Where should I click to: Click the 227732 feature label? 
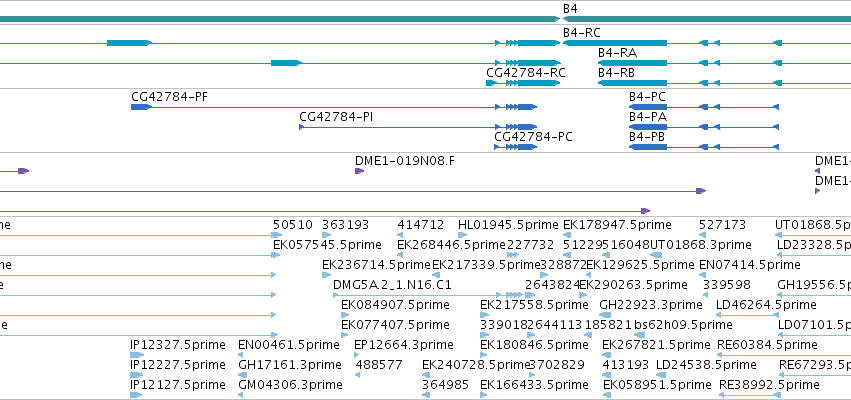530,245
